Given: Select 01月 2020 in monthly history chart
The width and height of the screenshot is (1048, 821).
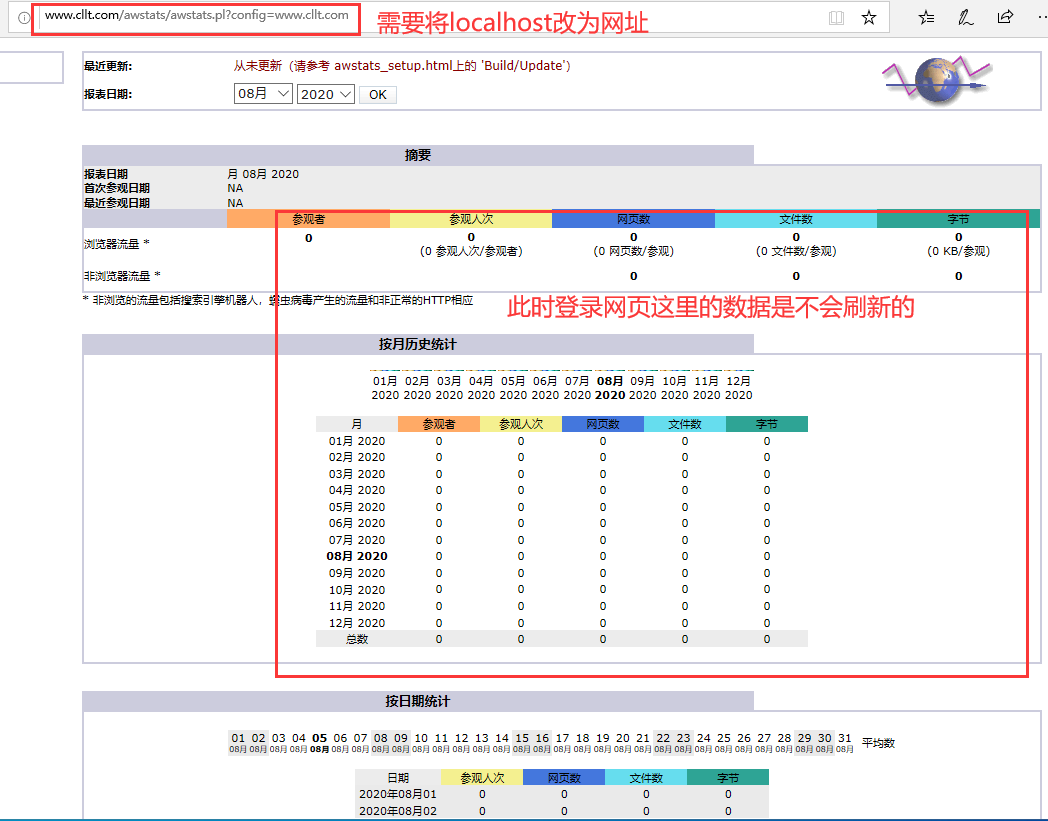Looking at the screenshot, I should 385,388.
